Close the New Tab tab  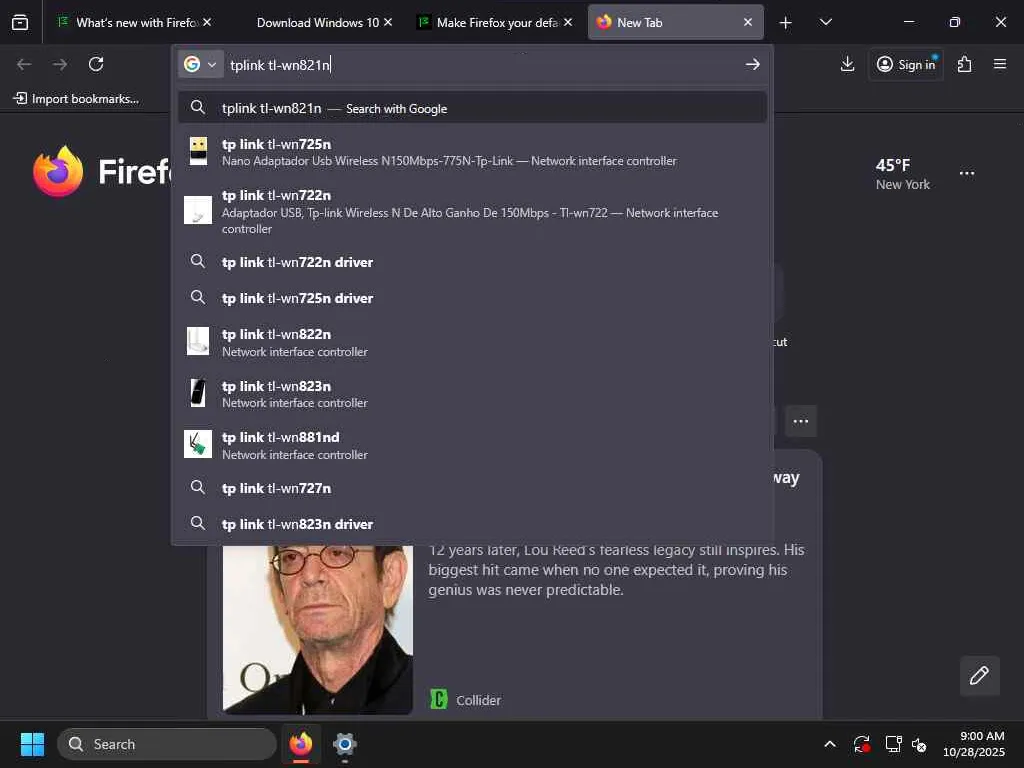coord(748,22)
